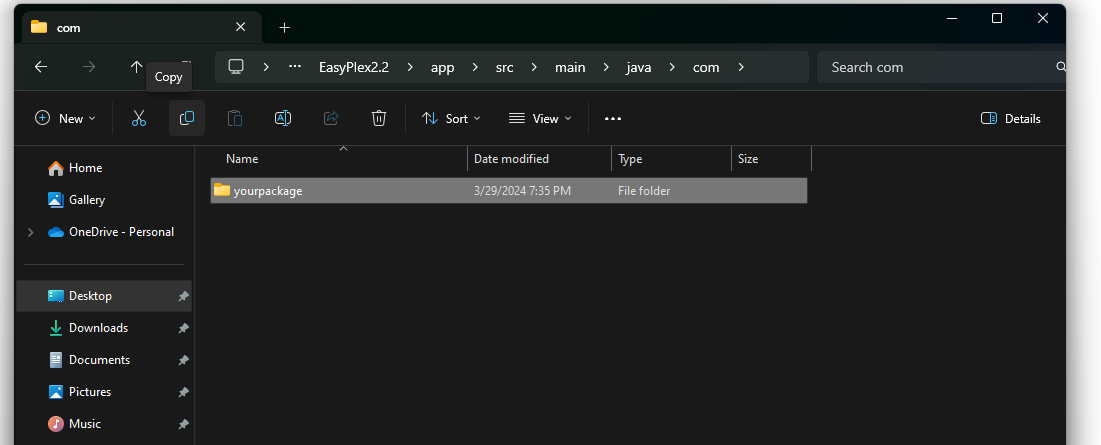This screenshot has height=445, width=1101.
Task: Click the Copy toolbar icon
Action: pos(187,119)
